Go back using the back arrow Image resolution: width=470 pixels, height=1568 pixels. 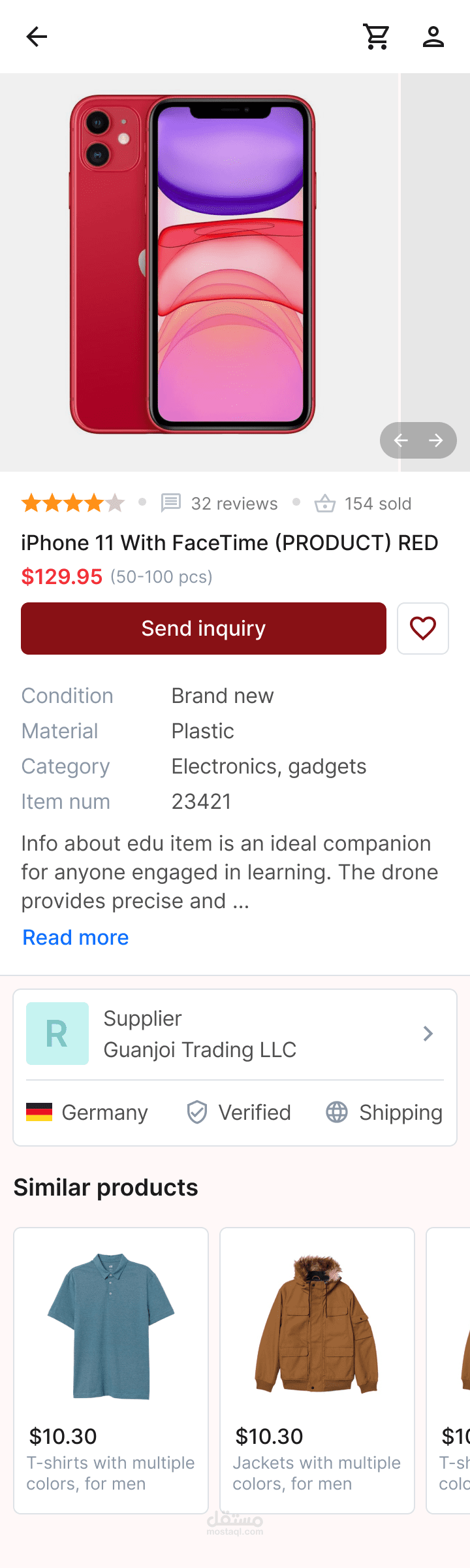(37, 37)
